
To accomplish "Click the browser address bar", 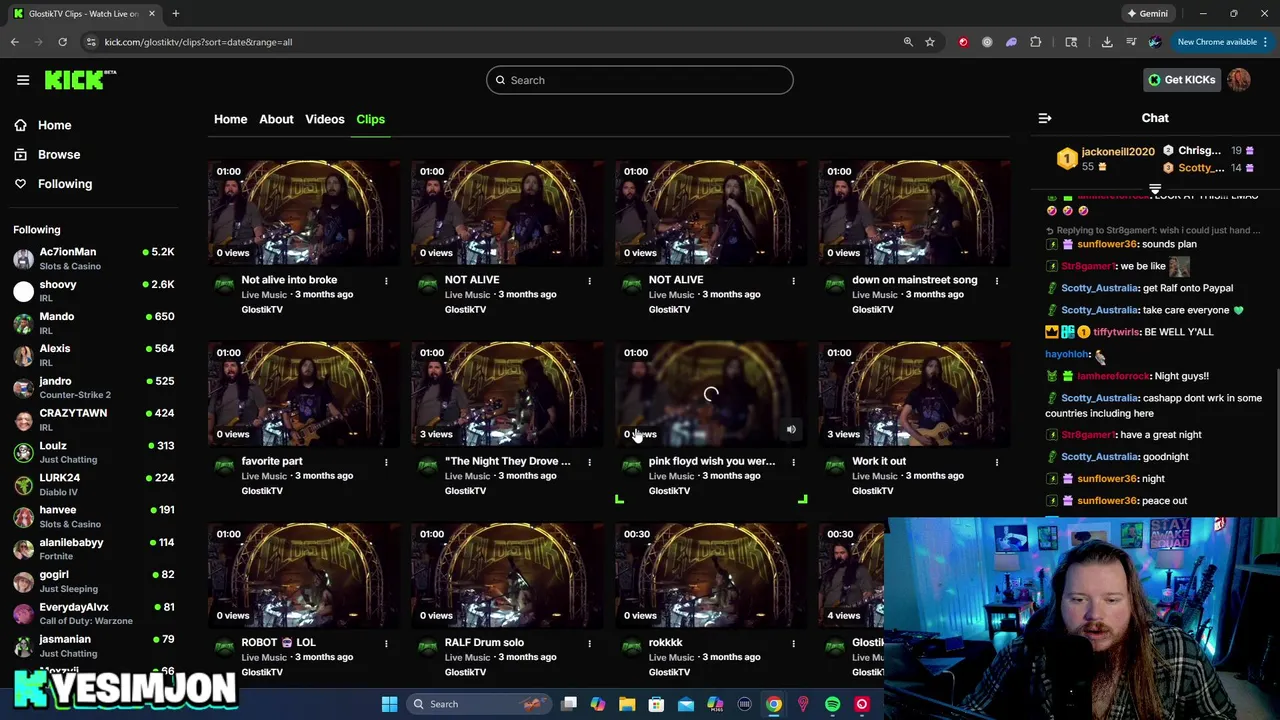I will [x=490, y=42].
